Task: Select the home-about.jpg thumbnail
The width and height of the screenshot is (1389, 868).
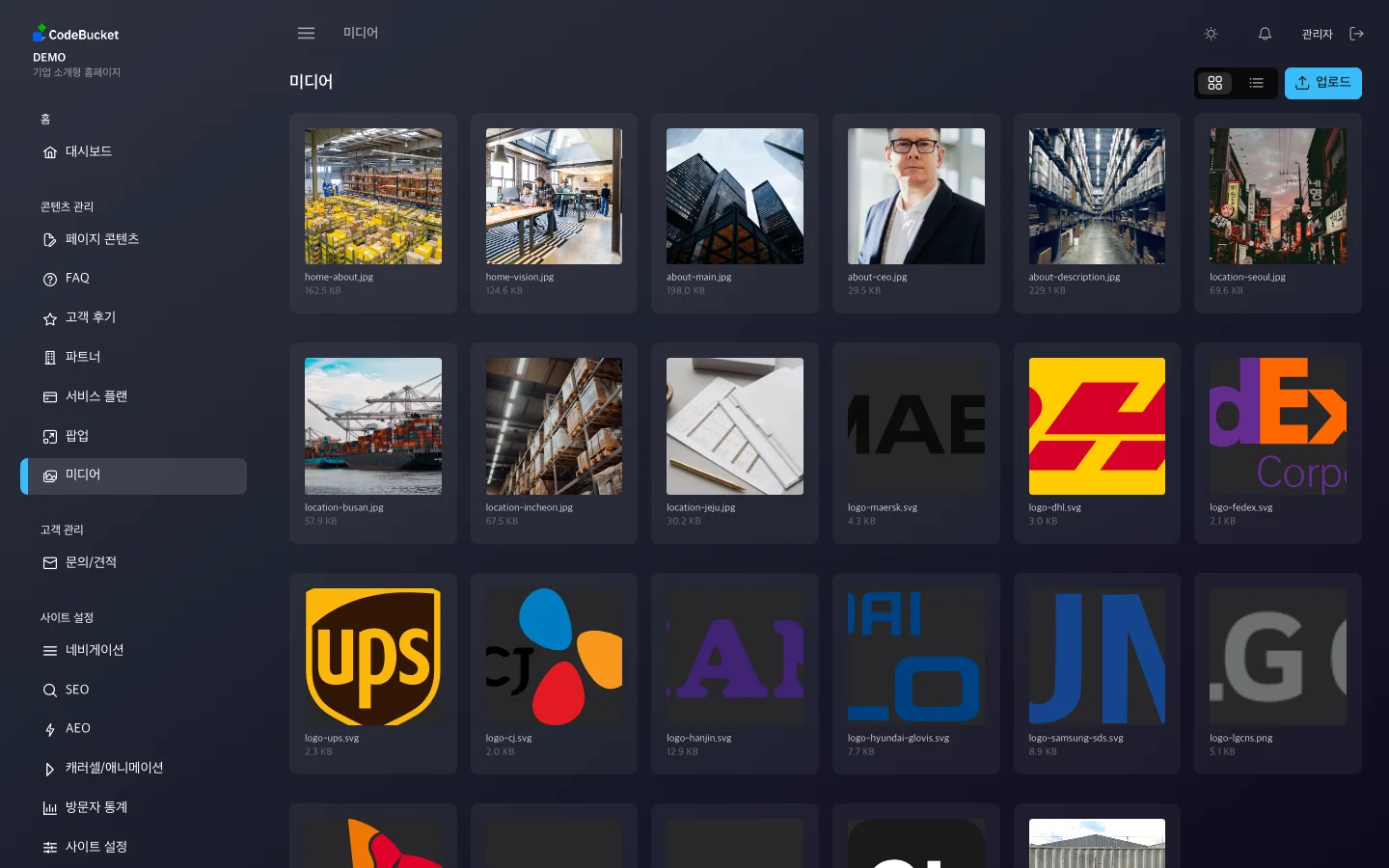Action: point(373,197)
